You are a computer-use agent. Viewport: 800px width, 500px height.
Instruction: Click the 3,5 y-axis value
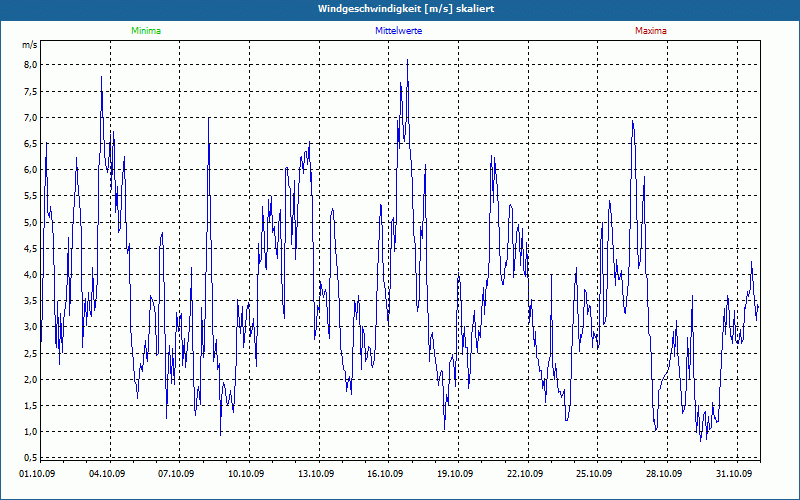30,301
